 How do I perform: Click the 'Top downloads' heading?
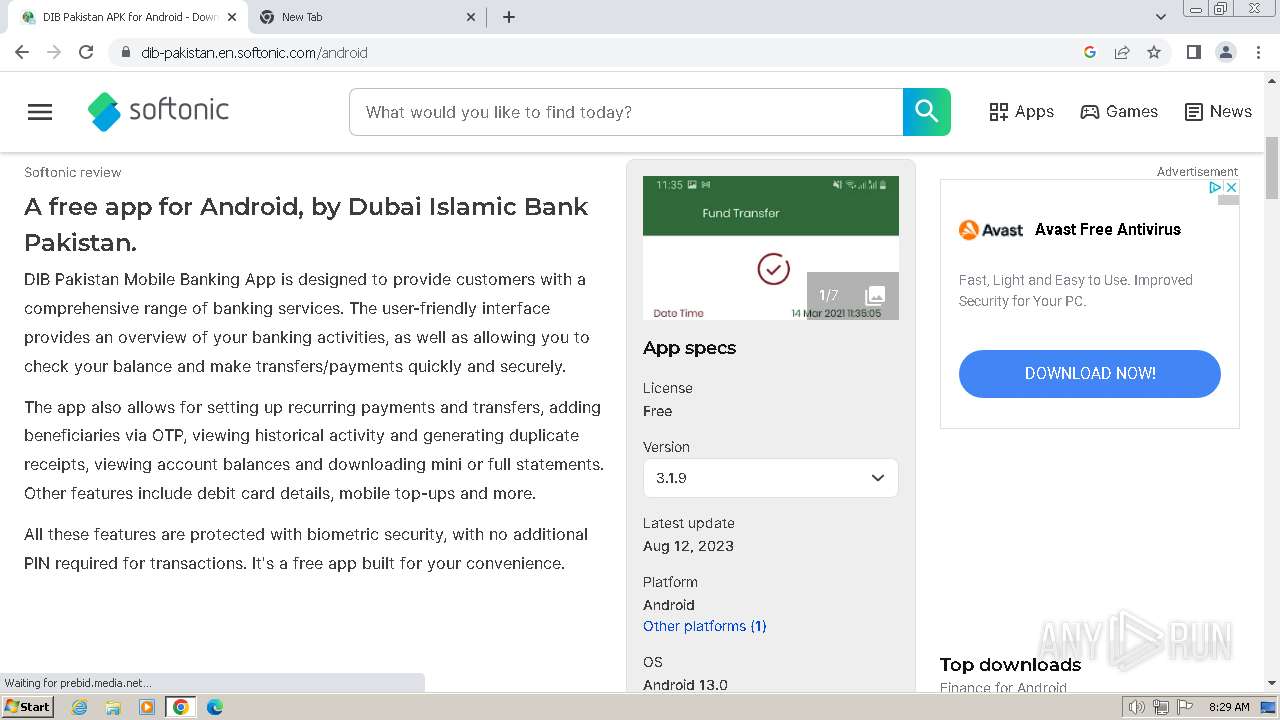pyautogui.click(x=1010, y=665)
